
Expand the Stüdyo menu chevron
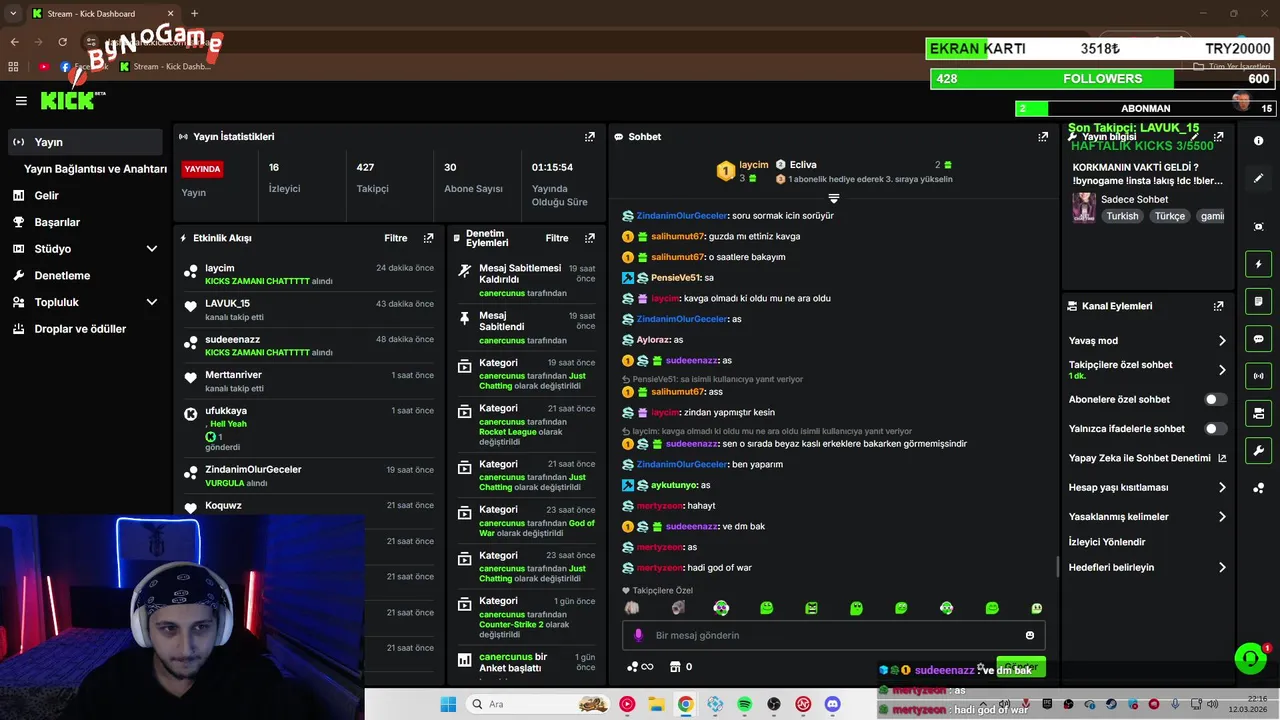pos(152,249)
